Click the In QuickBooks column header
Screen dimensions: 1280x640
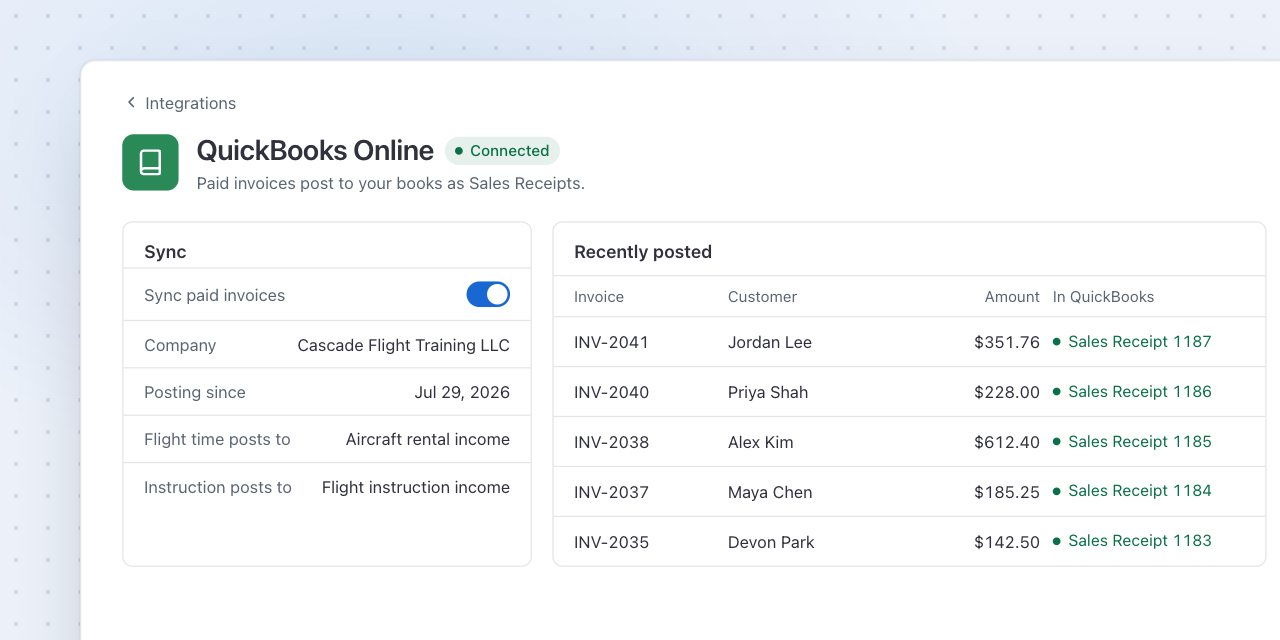(1103, 297)
